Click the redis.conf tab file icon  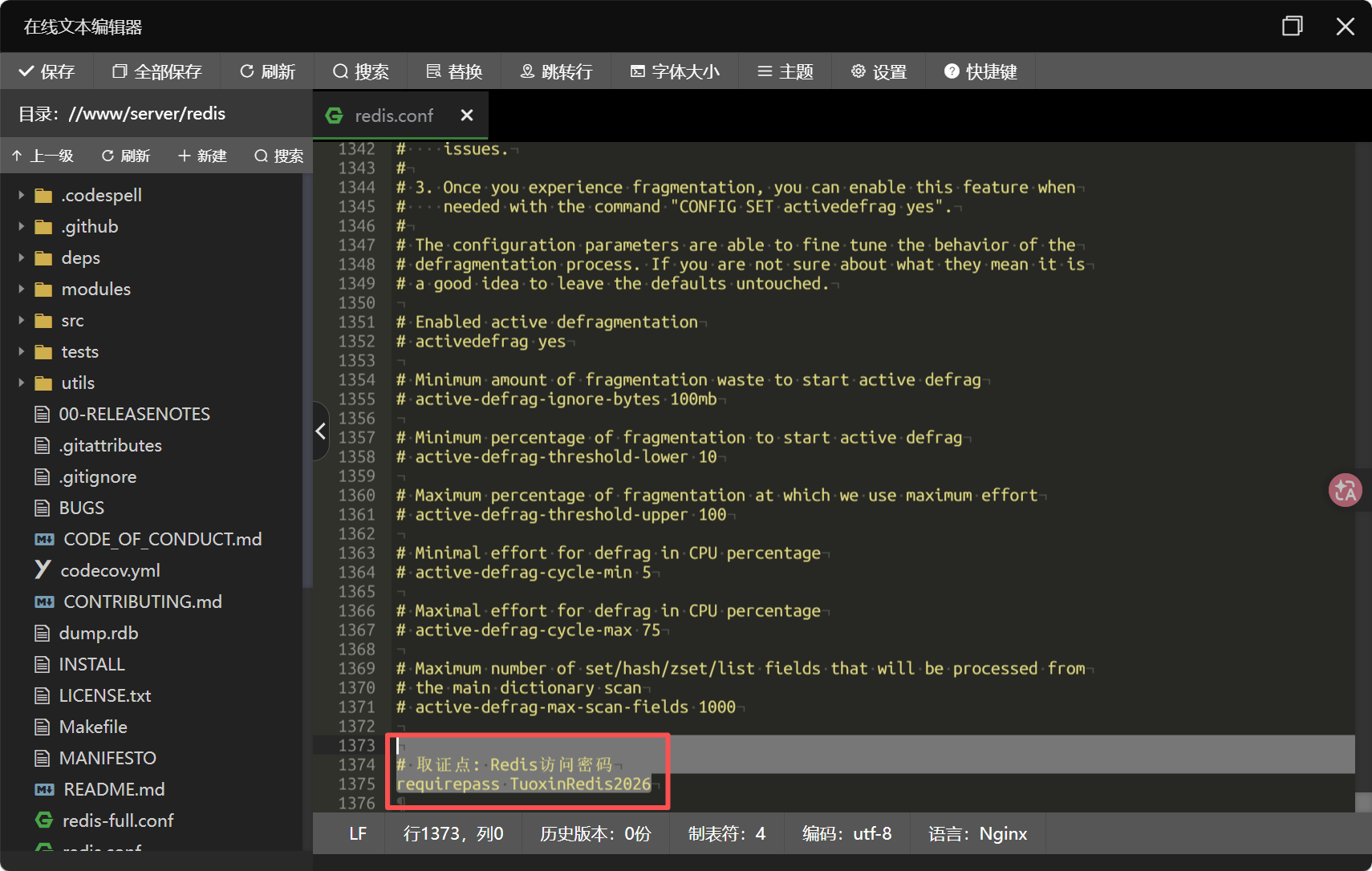click(x=335, y=115)
